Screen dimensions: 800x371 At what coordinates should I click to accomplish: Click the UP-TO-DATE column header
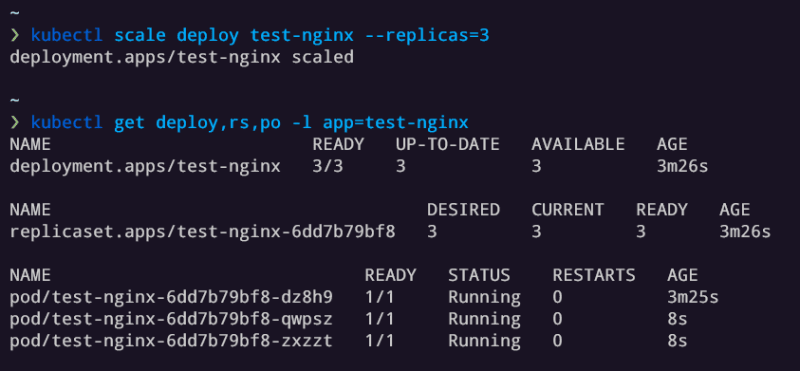[447, 144]
